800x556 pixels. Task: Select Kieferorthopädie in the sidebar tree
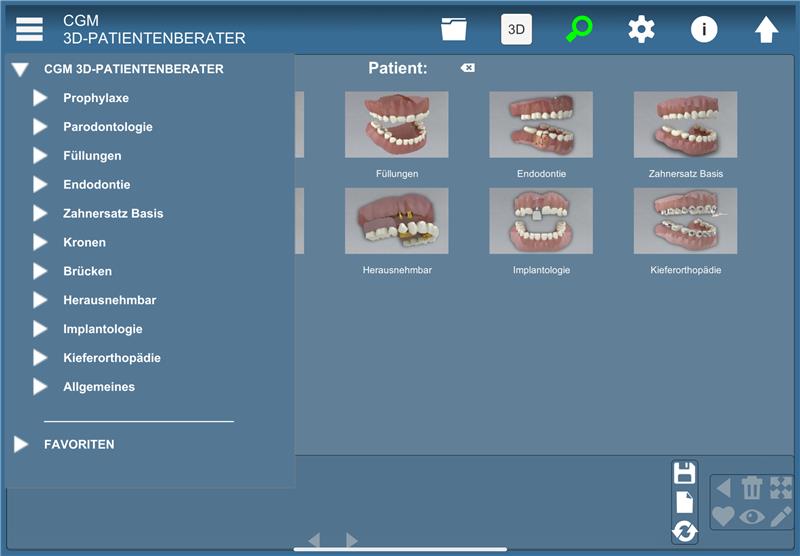112,358
